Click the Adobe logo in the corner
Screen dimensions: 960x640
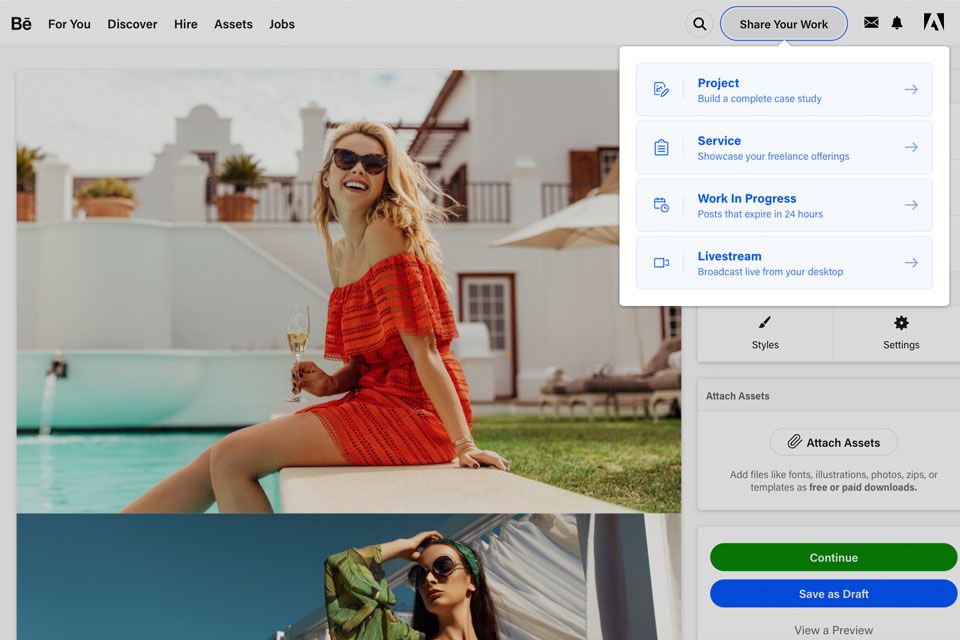[x=934, y=21]
